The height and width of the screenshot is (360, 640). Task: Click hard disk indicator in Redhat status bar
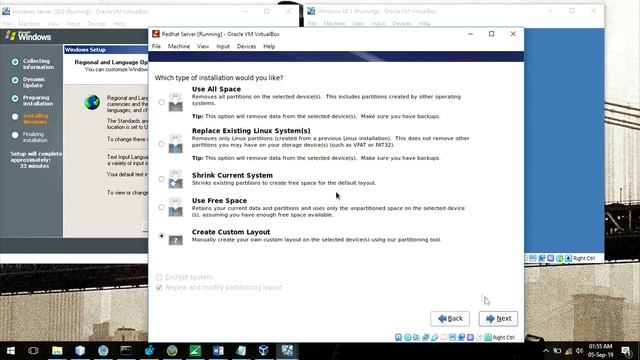(398, 337)
